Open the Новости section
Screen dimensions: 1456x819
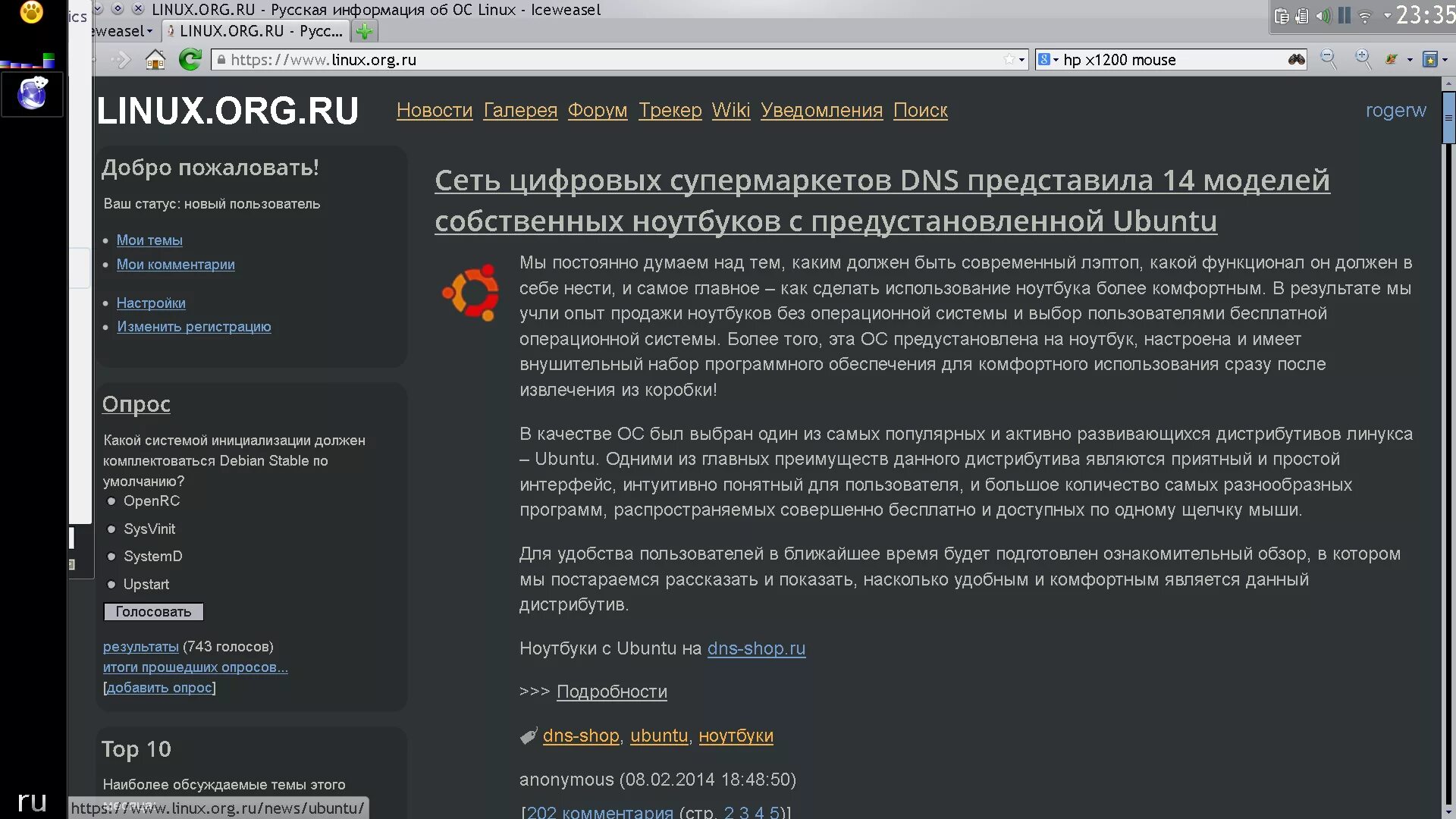coord(435,111)
